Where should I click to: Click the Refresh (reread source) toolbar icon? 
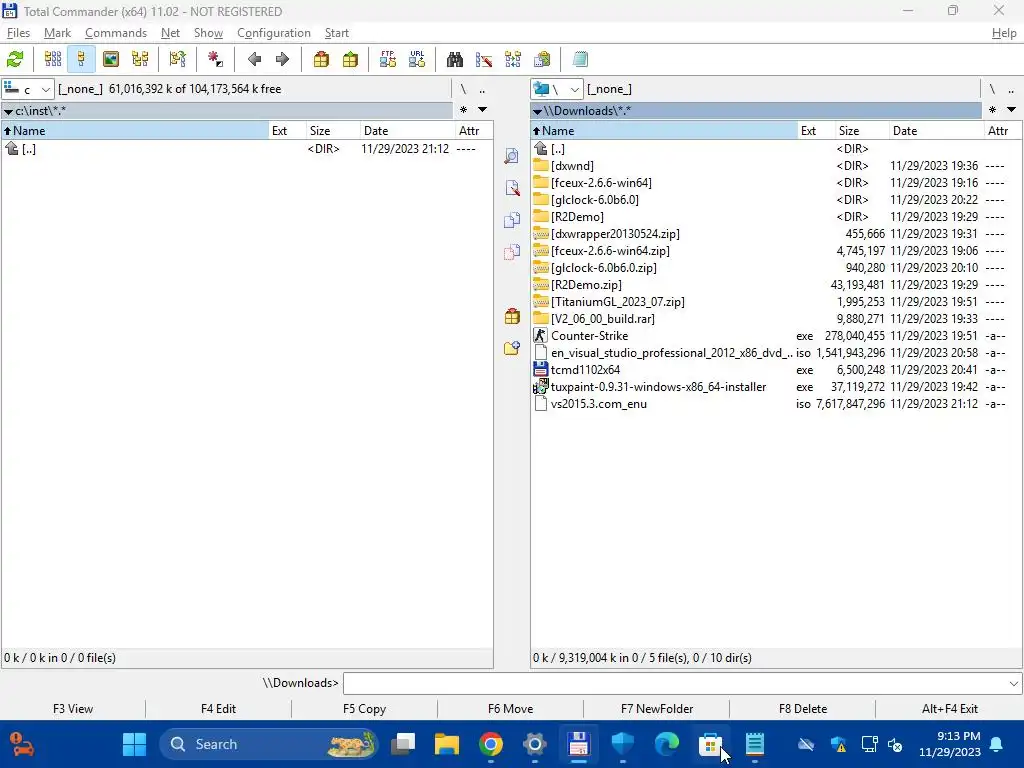pyautogui.click(x=15, y=59)
